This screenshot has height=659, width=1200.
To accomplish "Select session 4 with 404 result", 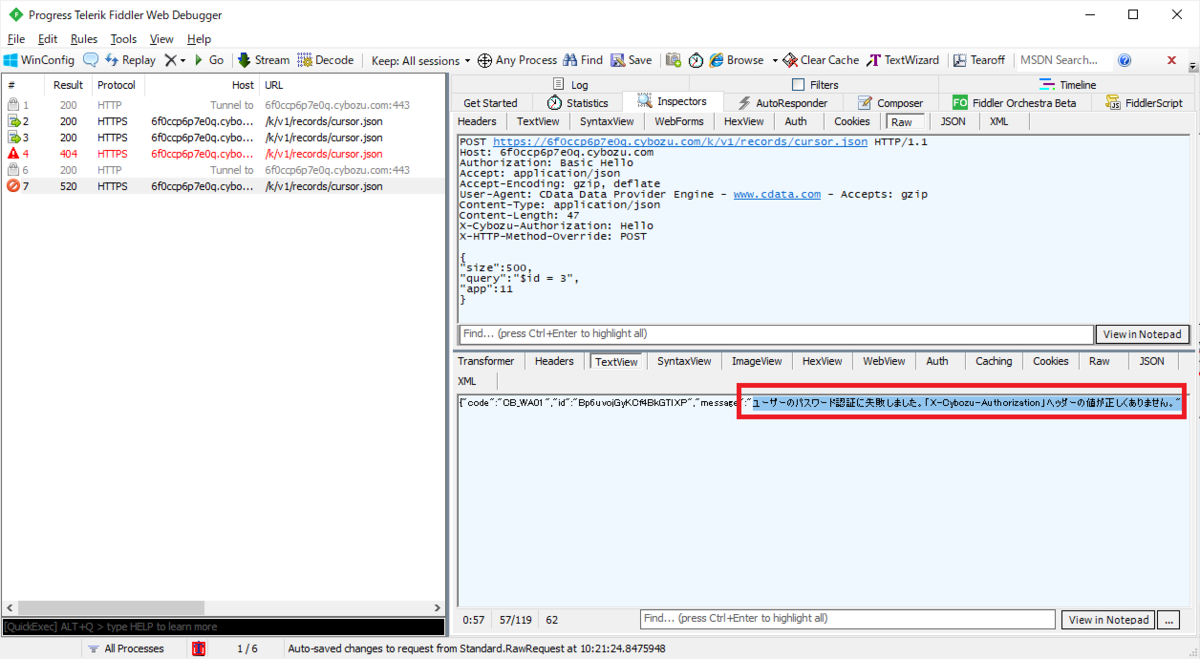I will coord(223,154).
